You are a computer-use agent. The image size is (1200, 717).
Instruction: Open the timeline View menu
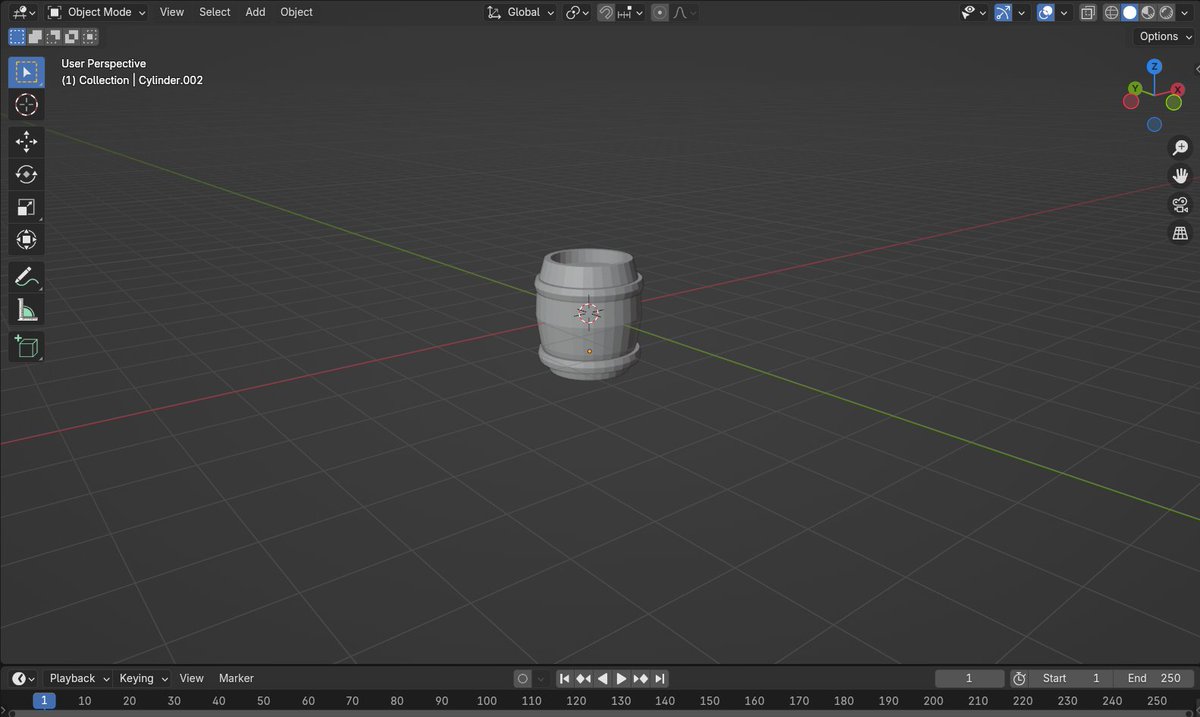click(x=192, y=678)
